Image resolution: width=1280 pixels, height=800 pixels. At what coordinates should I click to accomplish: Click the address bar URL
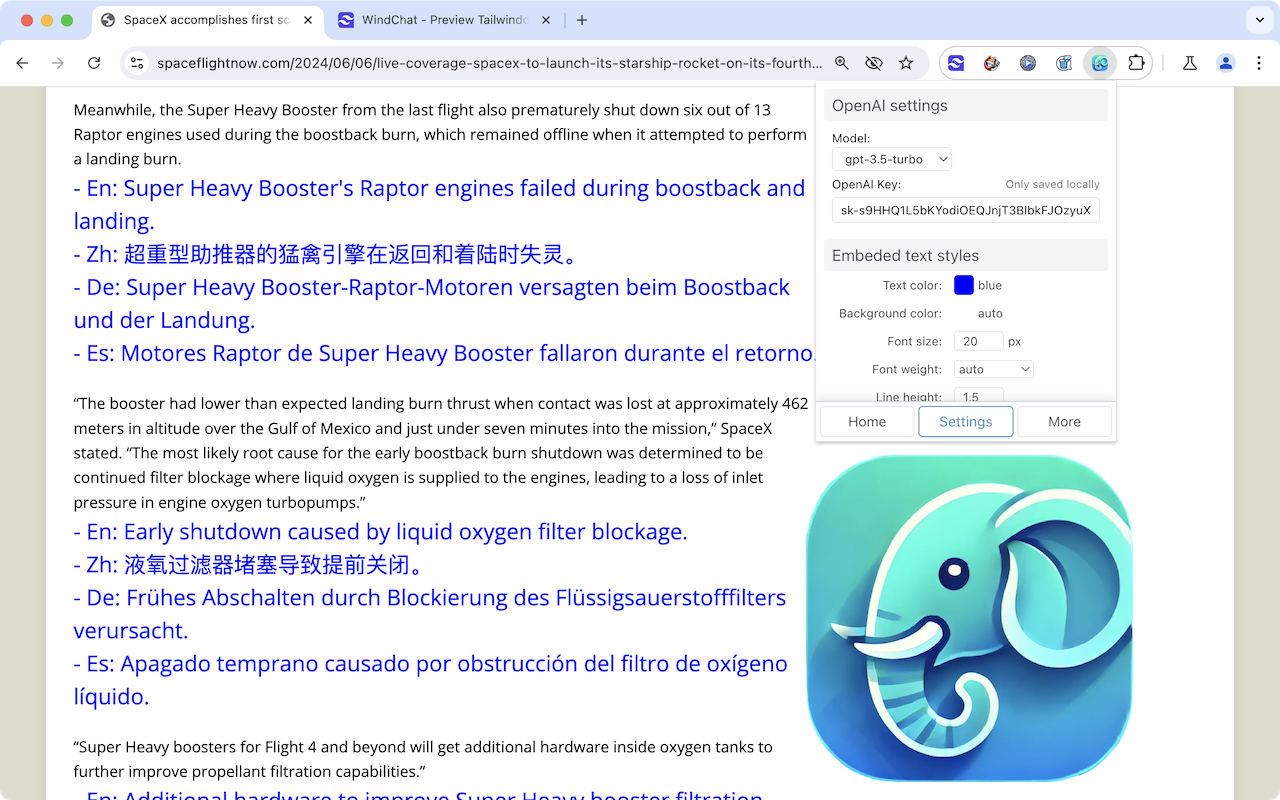coord(490,63)
